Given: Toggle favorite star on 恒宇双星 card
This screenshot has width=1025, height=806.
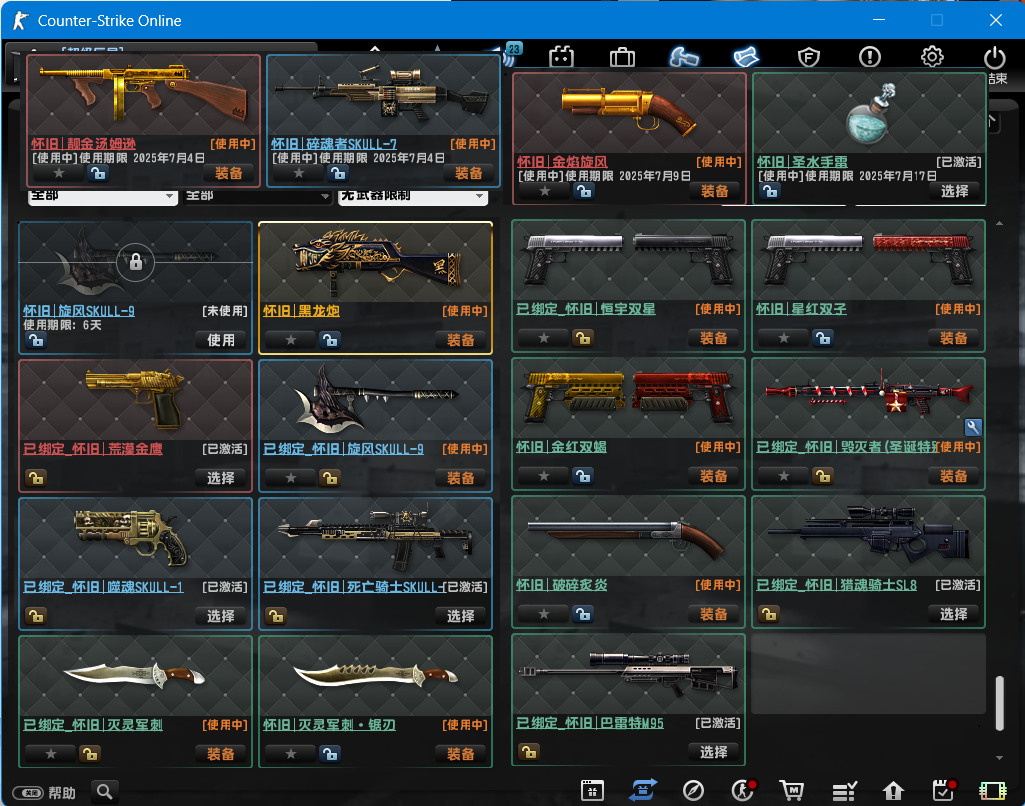Looking at the screenshot, I should pyautogui.click(x=543, y=338).
